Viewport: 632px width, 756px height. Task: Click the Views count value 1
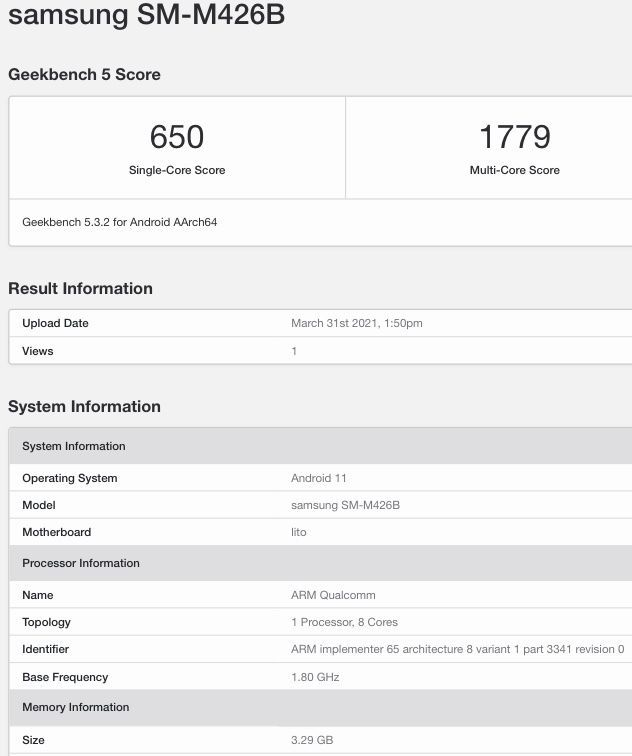tap(294, 351)
